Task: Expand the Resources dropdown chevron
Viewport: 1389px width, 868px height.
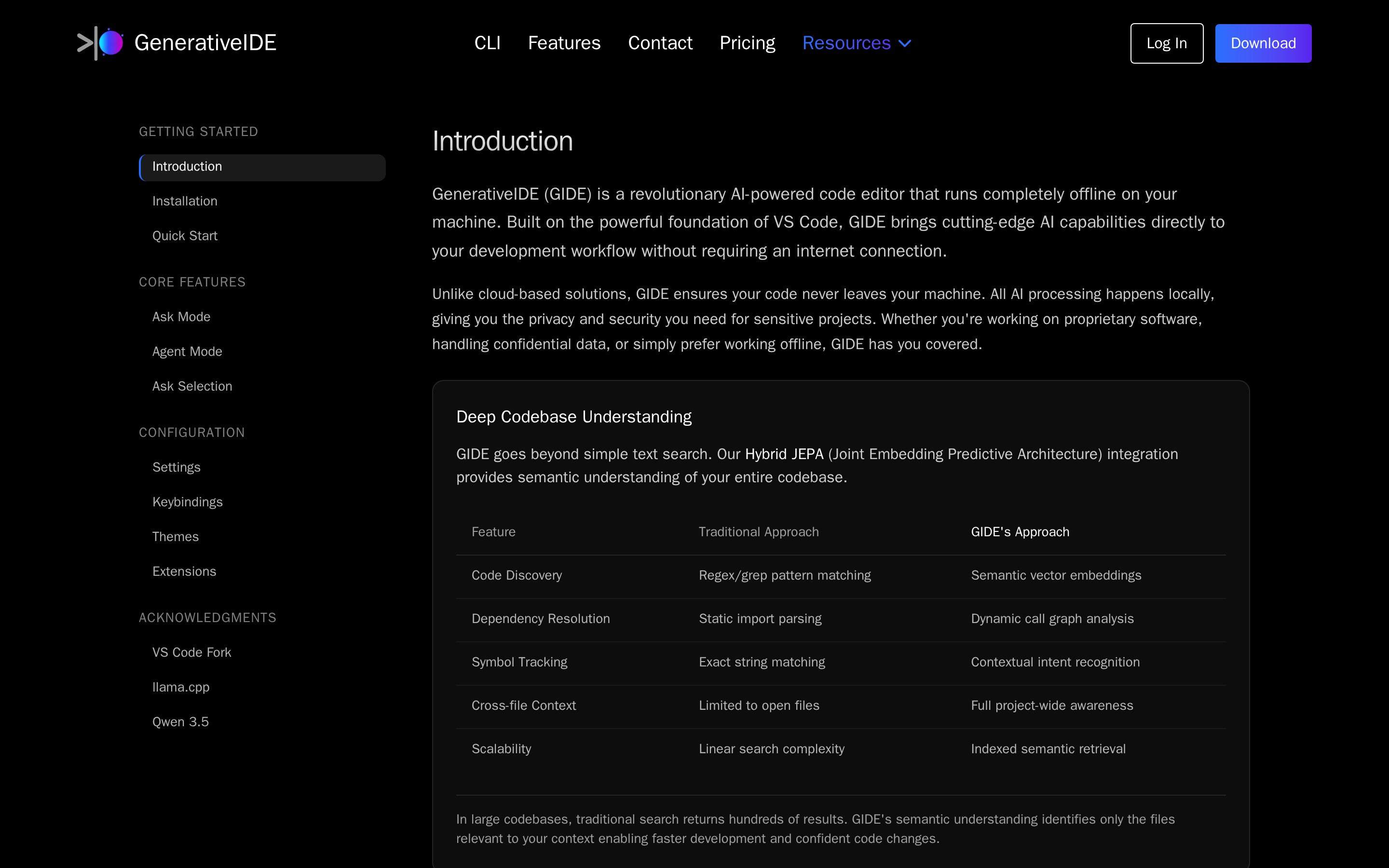Action: 905,43
